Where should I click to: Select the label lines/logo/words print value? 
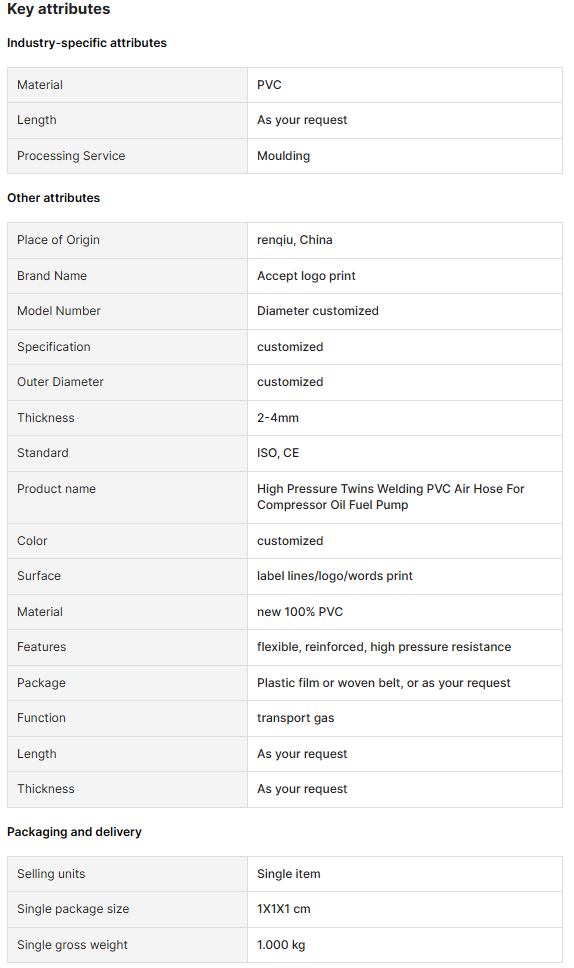click(x=335, y=575)
